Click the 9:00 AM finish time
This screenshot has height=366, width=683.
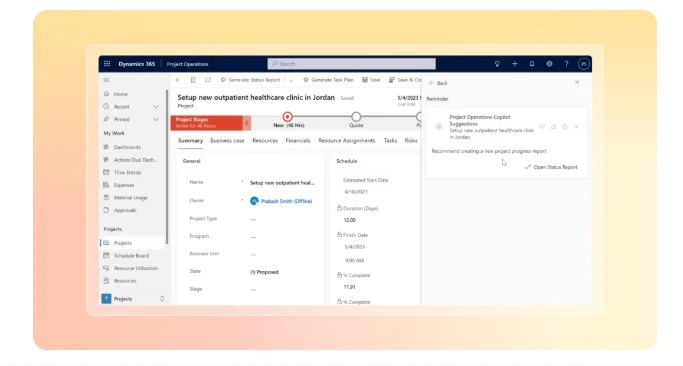tap(354, 261)
